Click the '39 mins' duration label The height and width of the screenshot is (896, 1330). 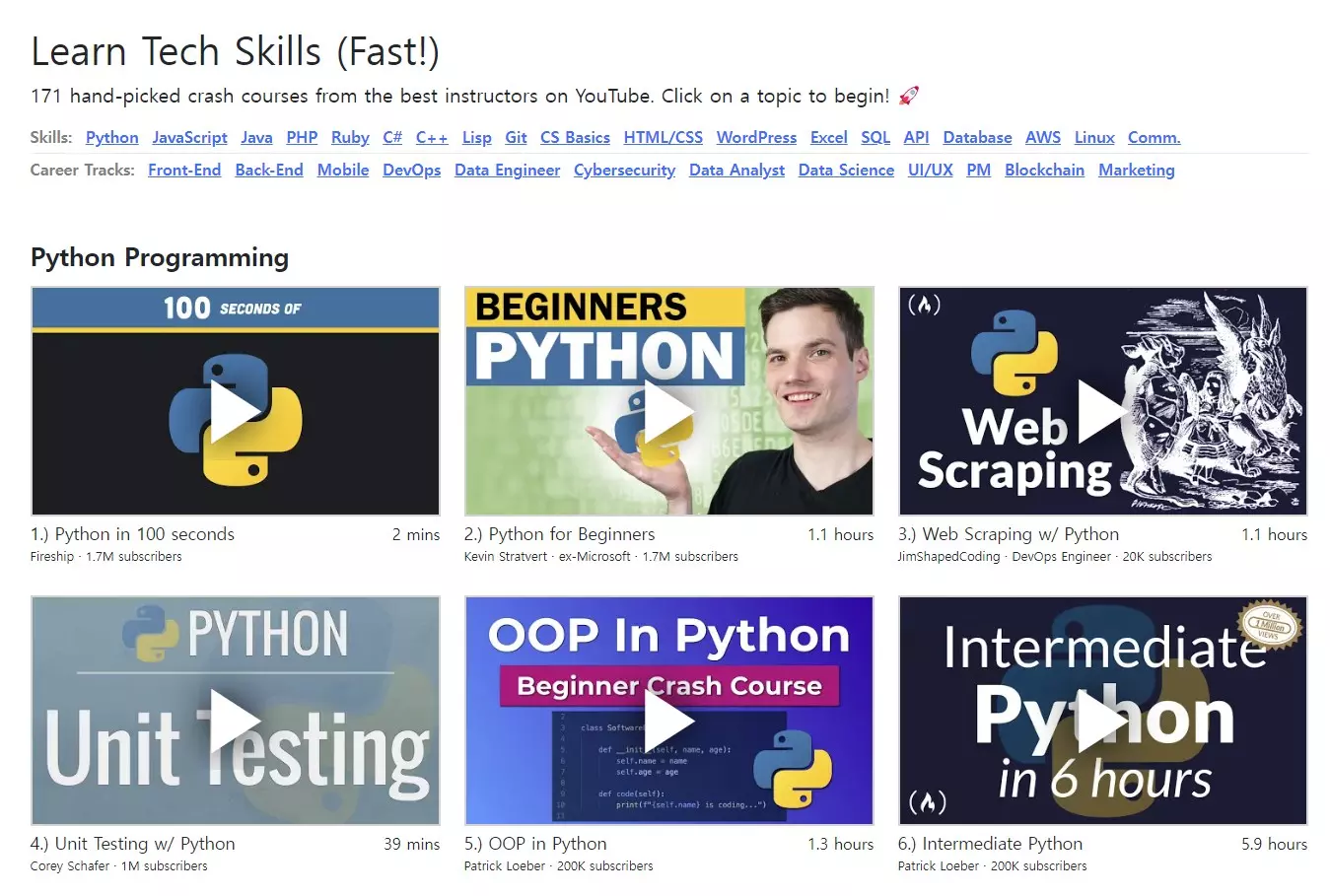click(412, 844)
